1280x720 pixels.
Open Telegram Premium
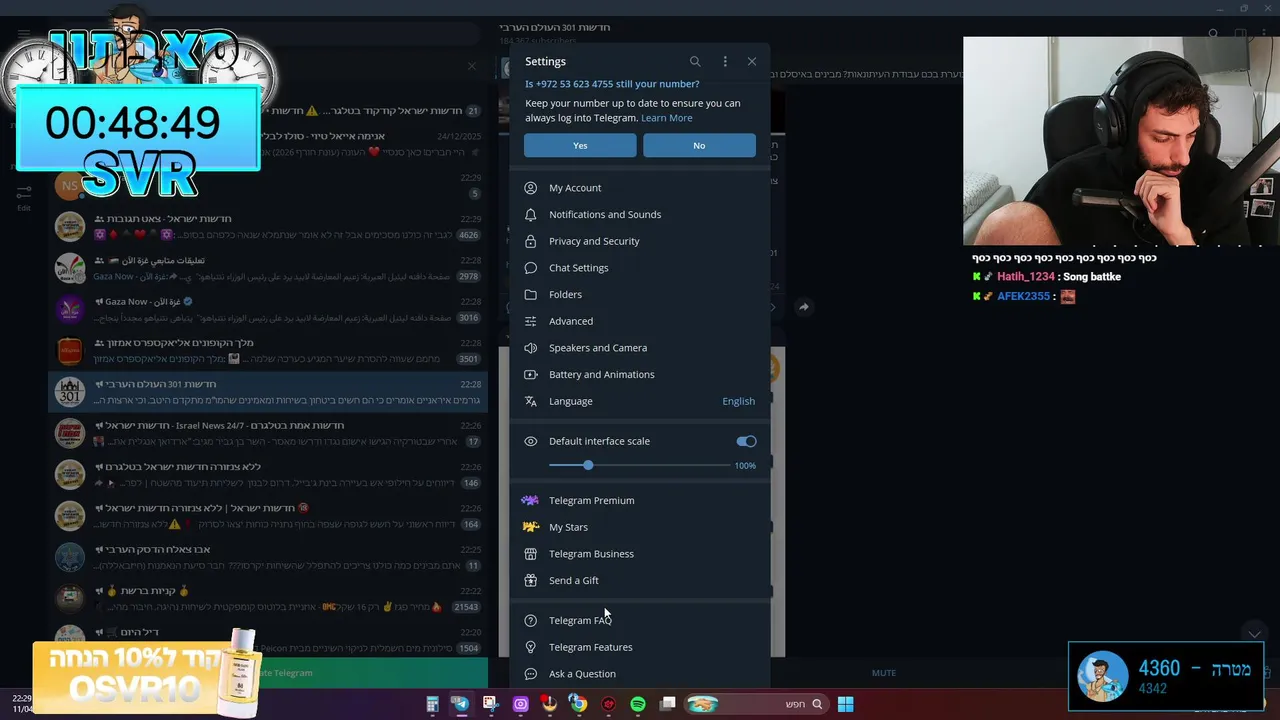click(x=640, y=500)
